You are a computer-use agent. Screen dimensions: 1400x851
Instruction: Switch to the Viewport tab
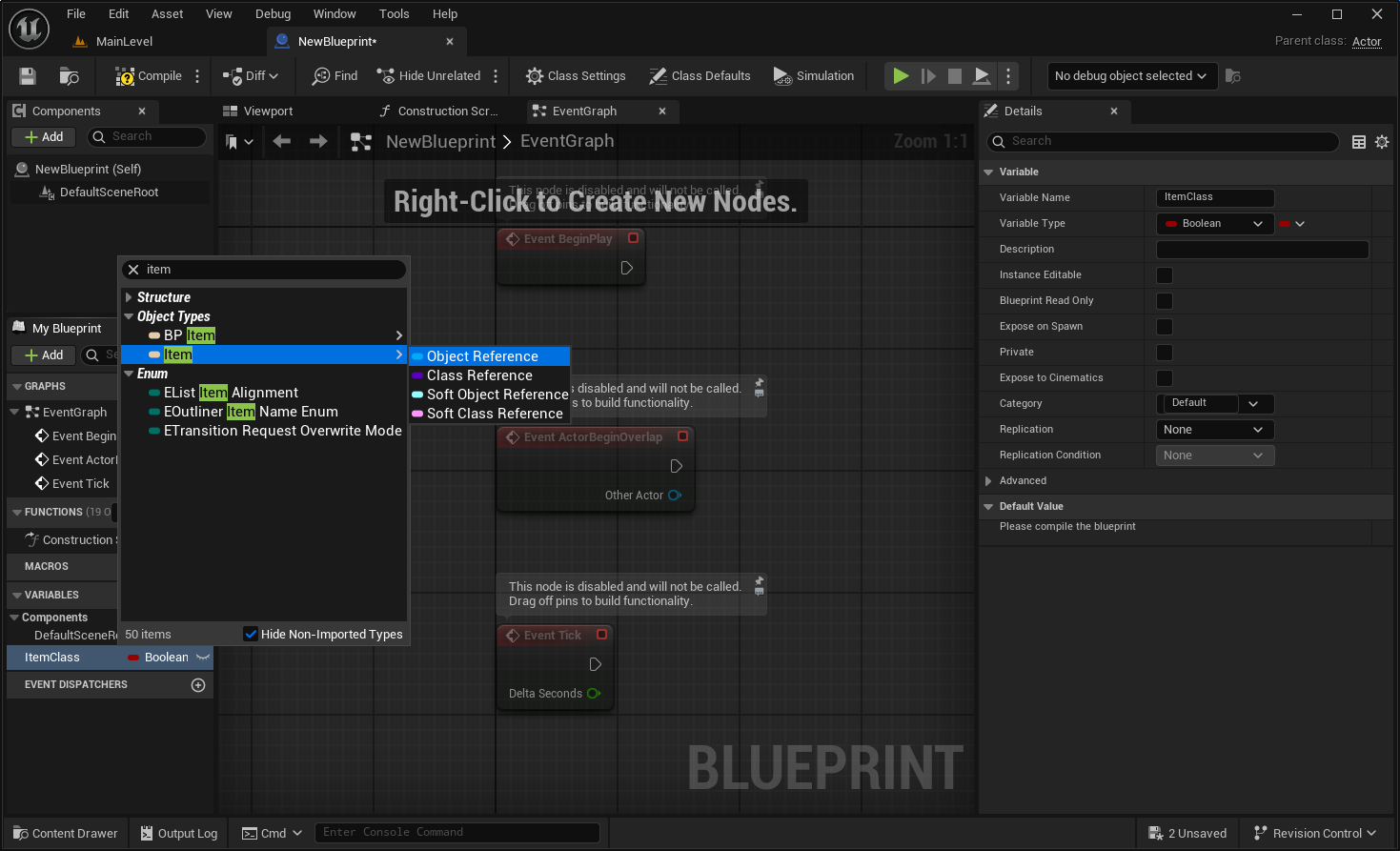(257, 111)
